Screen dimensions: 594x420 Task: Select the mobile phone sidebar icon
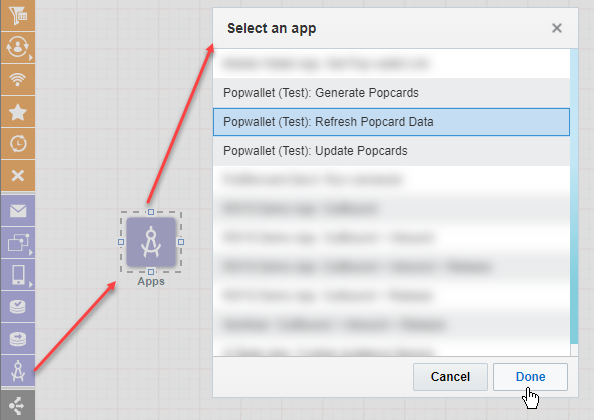coord(17,274)
